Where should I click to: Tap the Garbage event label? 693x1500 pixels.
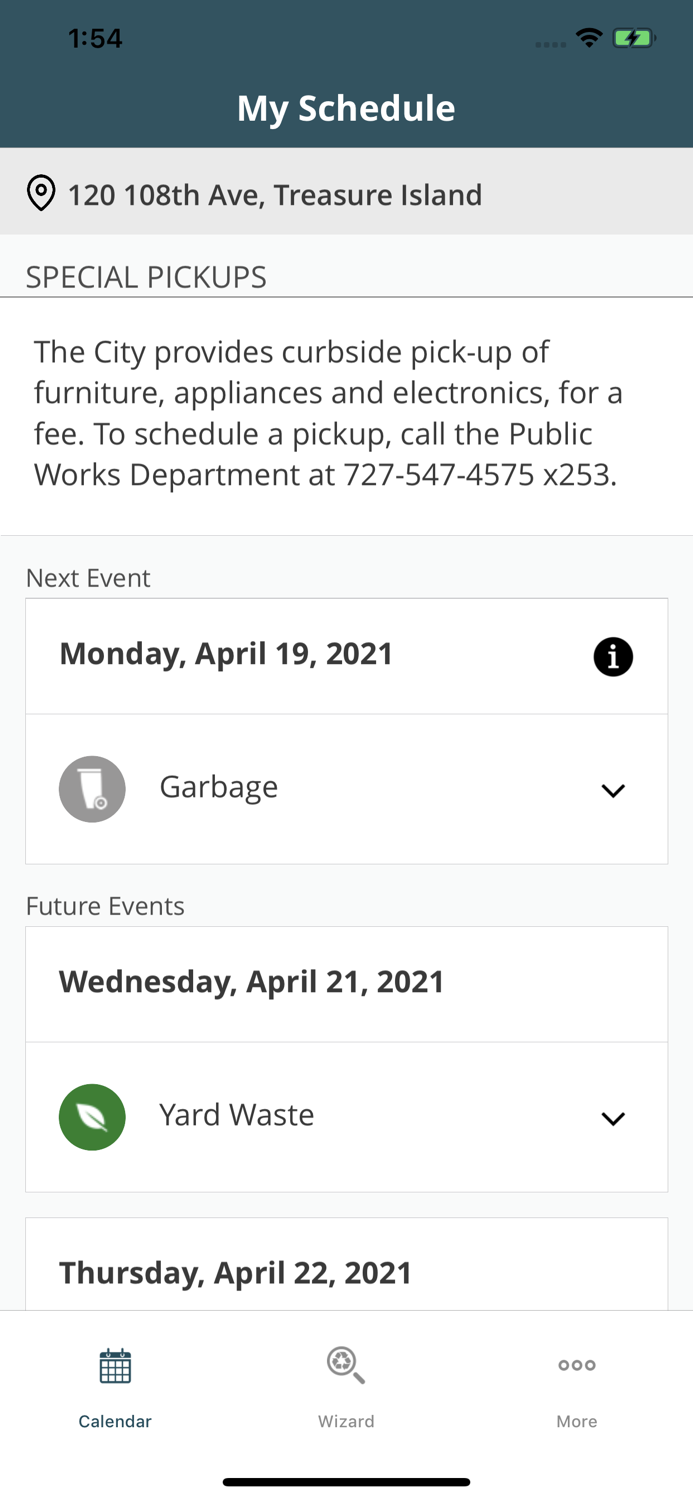click(219, 787)
